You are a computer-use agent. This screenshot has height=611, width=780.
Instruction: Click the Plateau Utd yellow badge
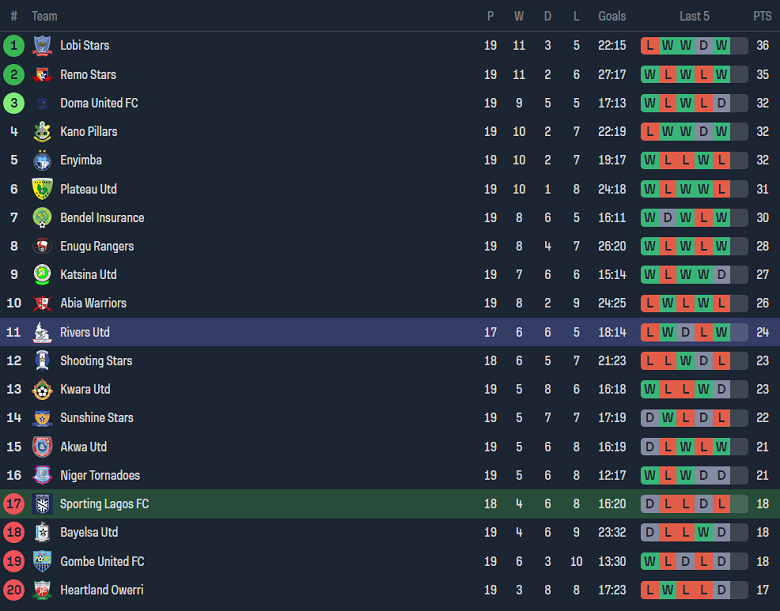(42, 189)
